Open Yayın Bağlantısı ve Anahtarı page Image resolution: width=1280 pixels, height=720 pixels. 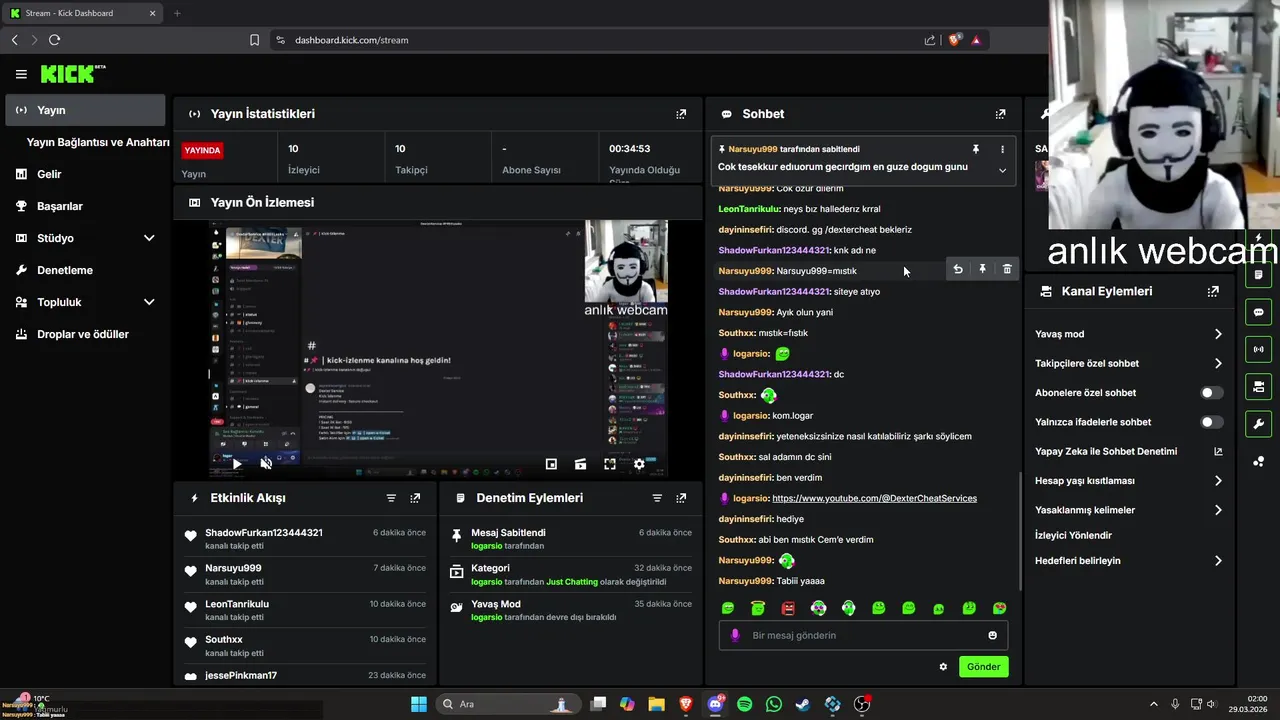98,142
